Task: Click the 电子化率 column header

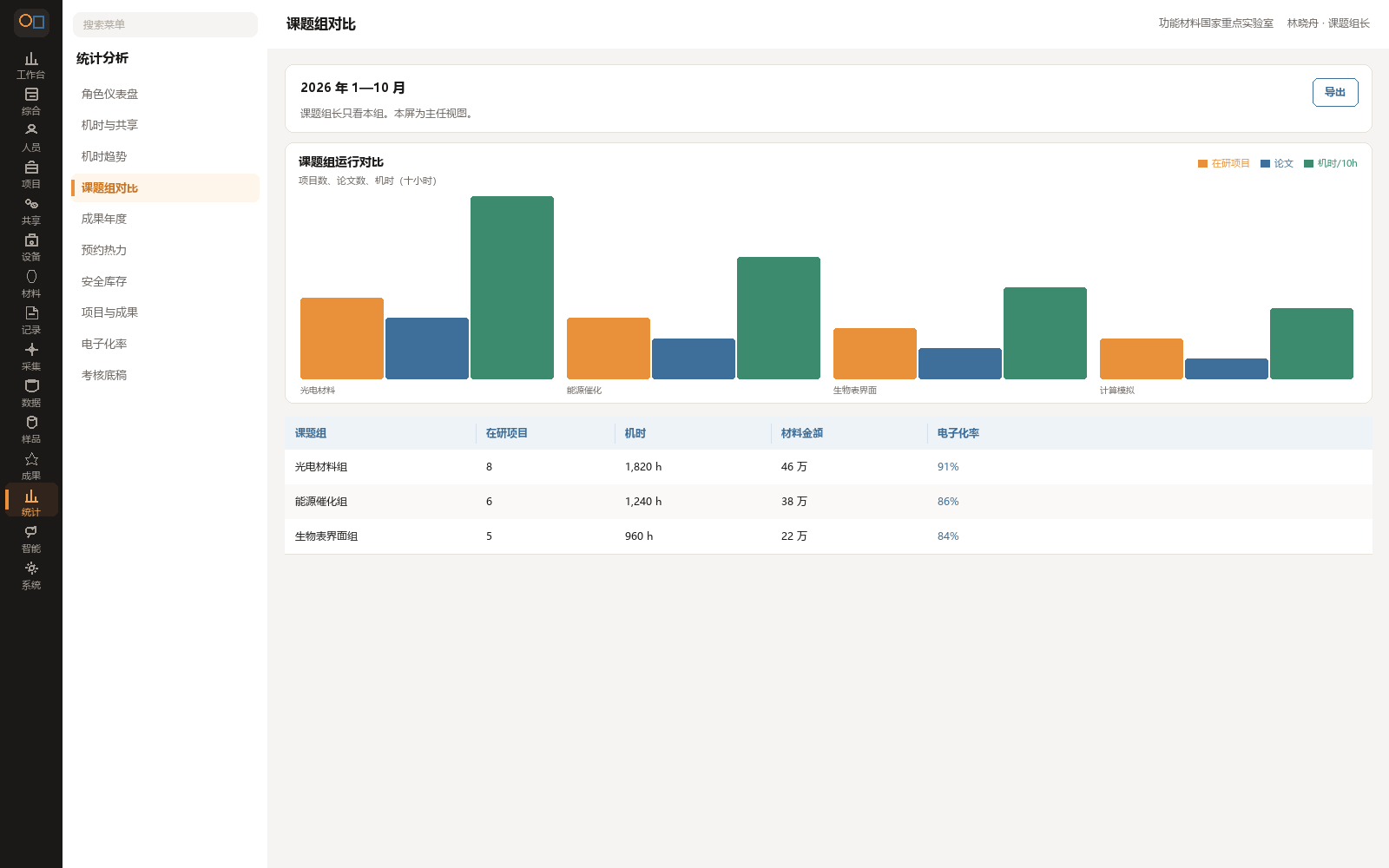Action: [958, 433]
